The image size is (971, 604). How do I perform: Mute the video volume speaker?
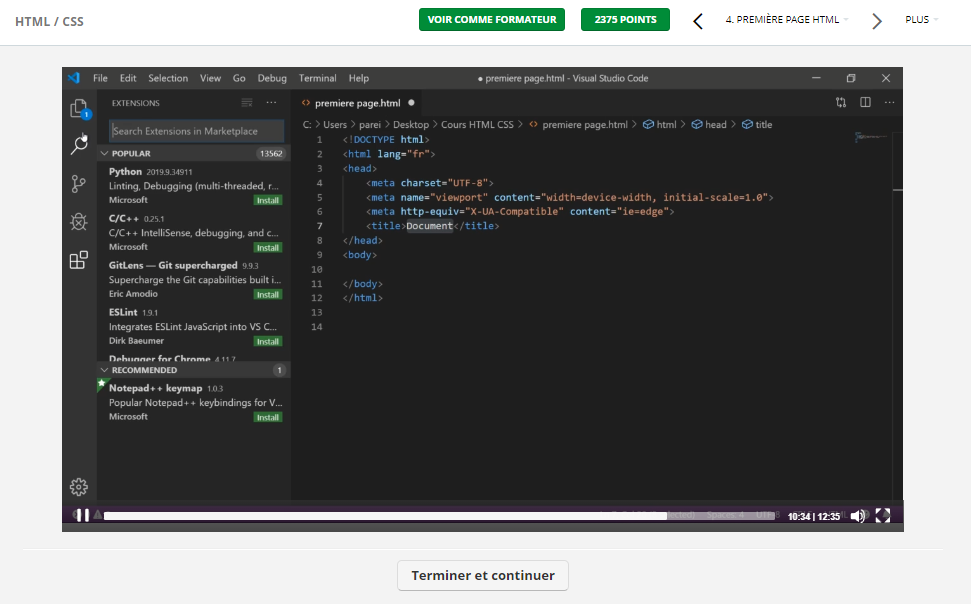pos(858,516)
